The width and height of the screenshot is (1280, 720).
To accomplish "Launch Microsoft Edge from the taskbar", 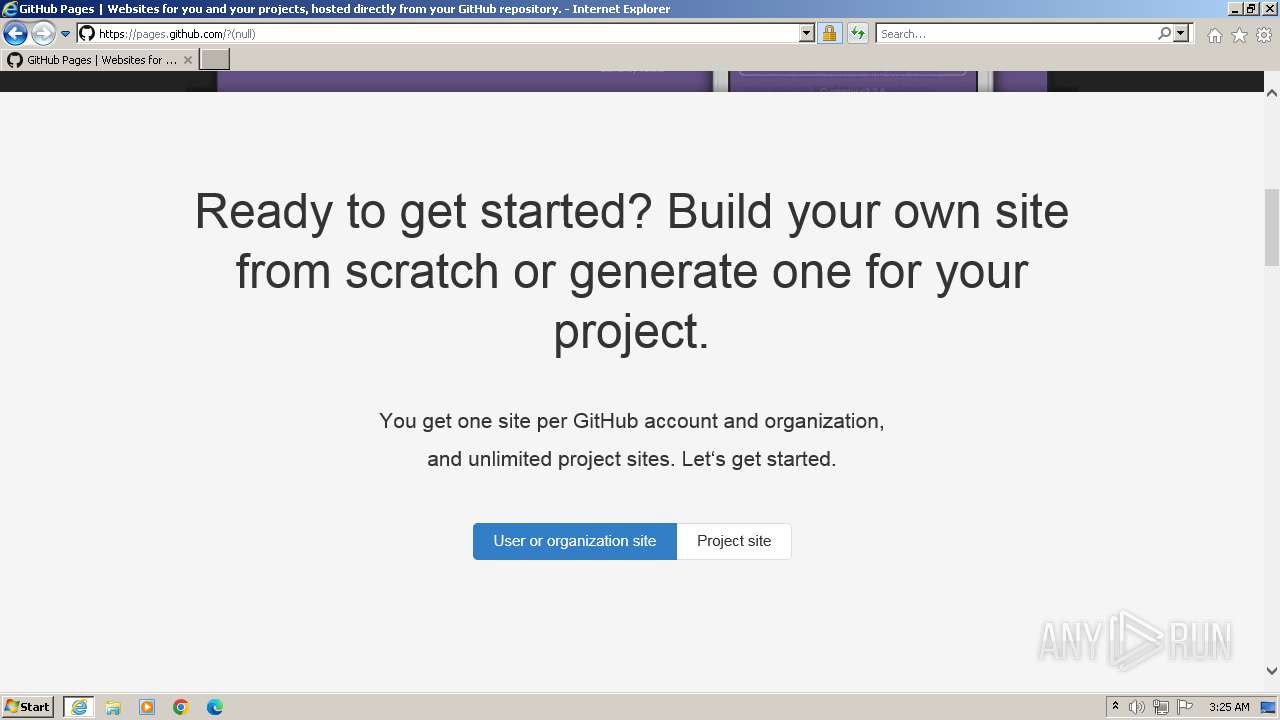I will [x=215, y=707].
